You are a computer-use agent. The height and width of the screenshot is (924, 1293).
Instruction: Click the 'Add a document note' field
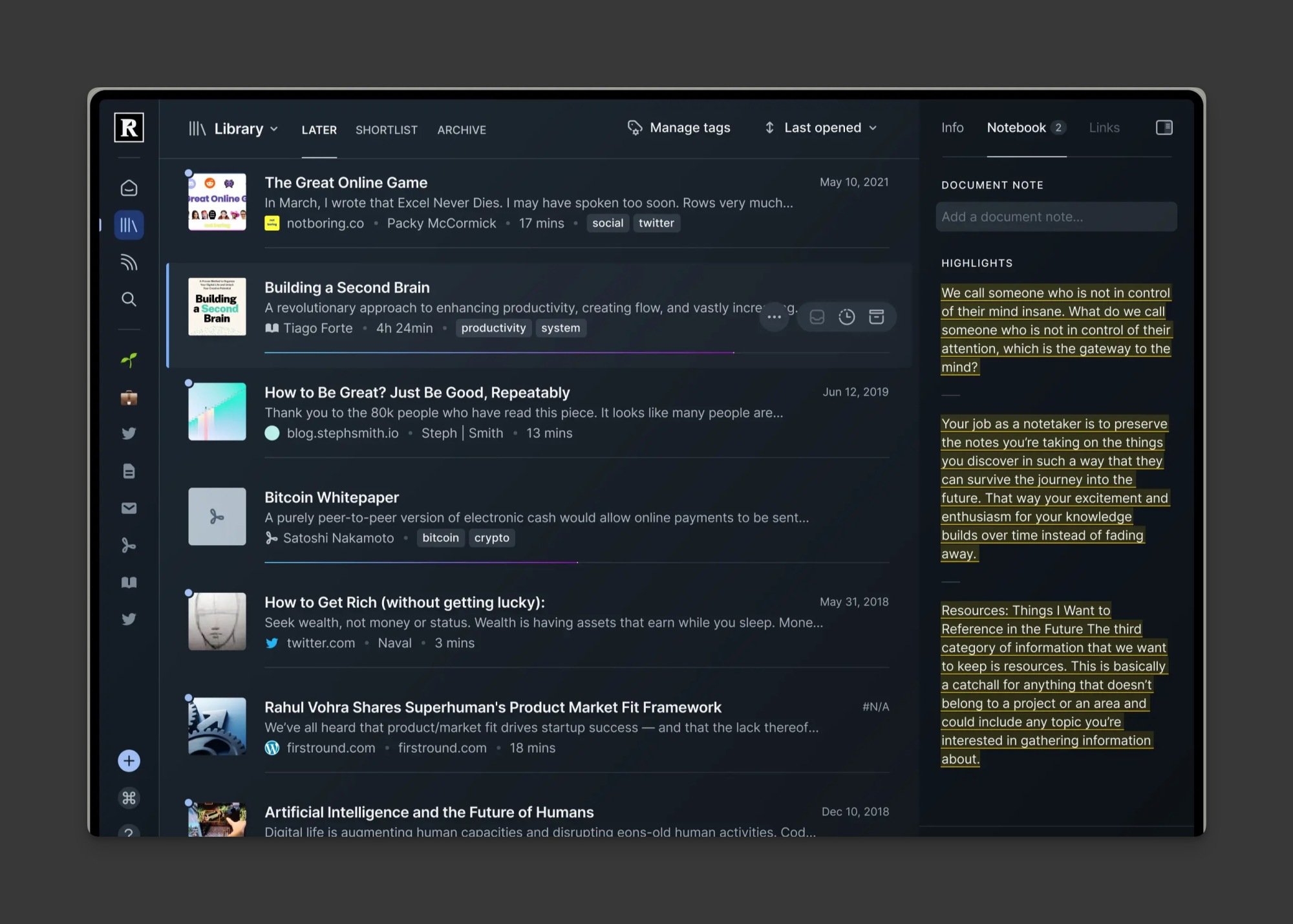1056,217
